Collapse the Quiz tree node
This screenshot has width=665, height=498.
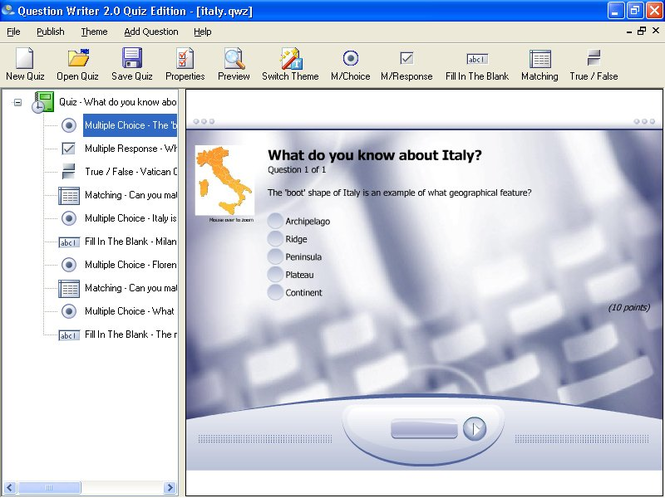click(x=18, y=102)
